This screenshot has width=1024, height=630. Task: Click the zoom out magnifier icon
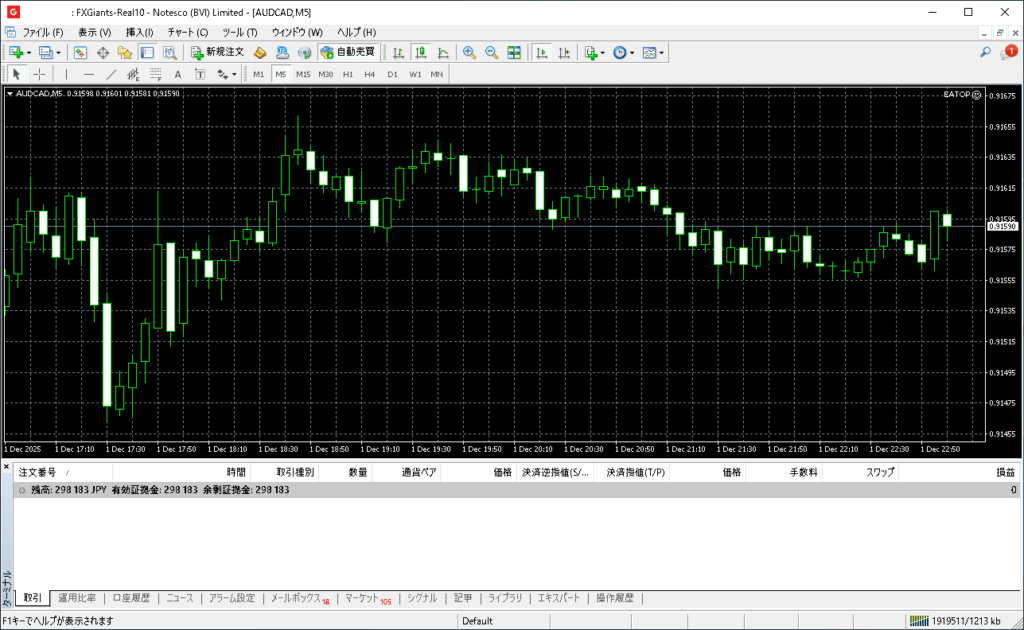[x=491, y=52]
